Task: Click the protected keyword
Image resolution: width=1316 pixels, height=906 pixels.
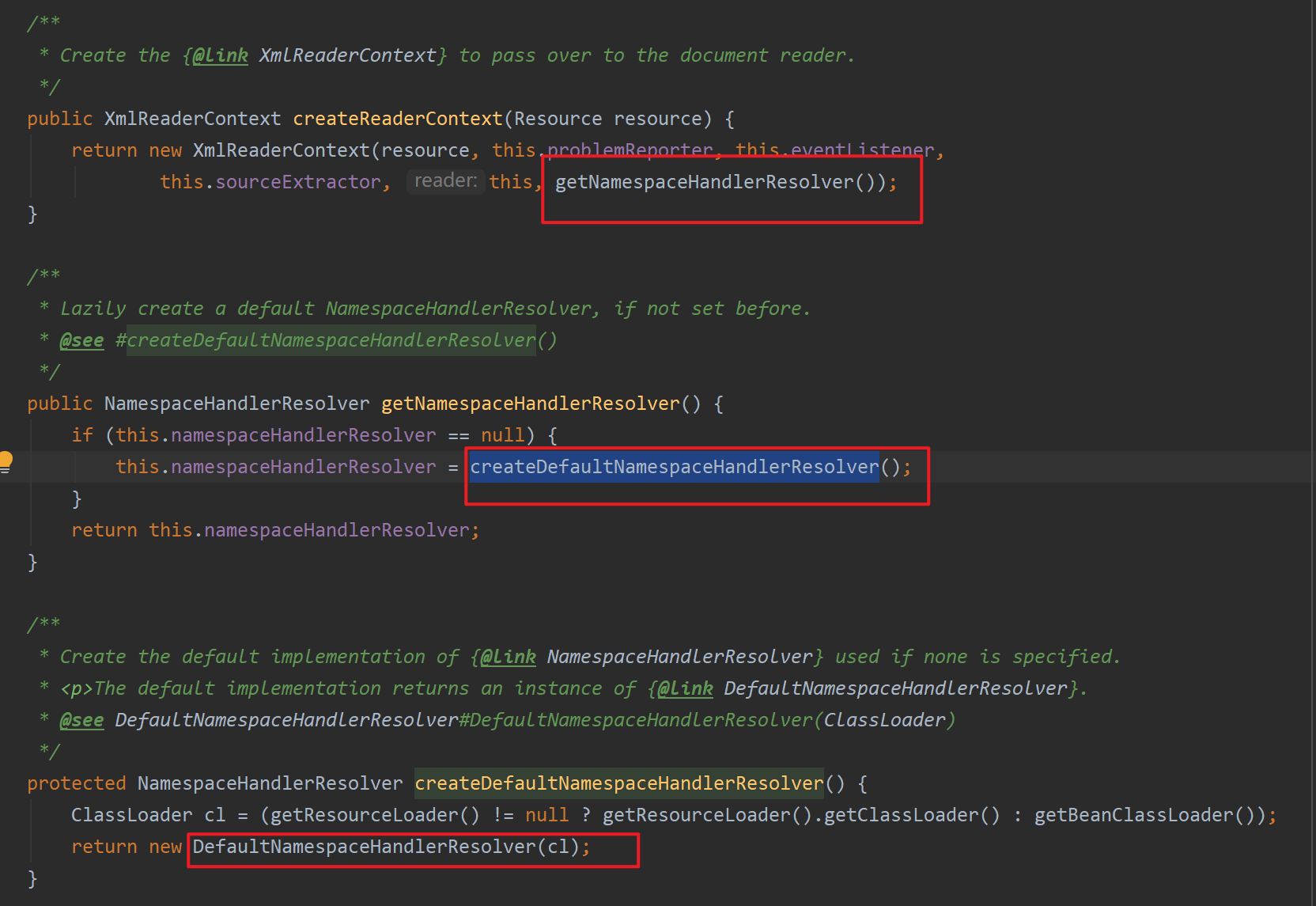Action: coord(77,783)
